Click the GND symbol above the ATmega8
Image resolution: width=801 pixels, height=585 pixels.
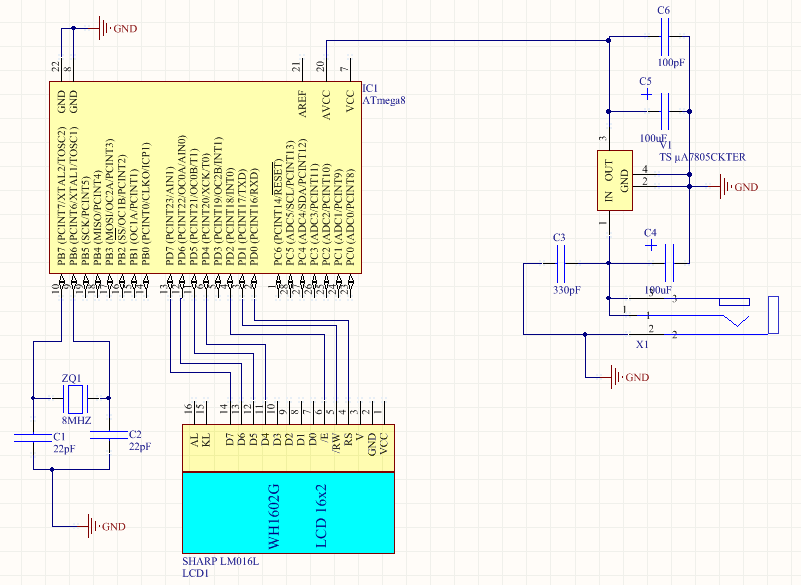coord(107,28)
